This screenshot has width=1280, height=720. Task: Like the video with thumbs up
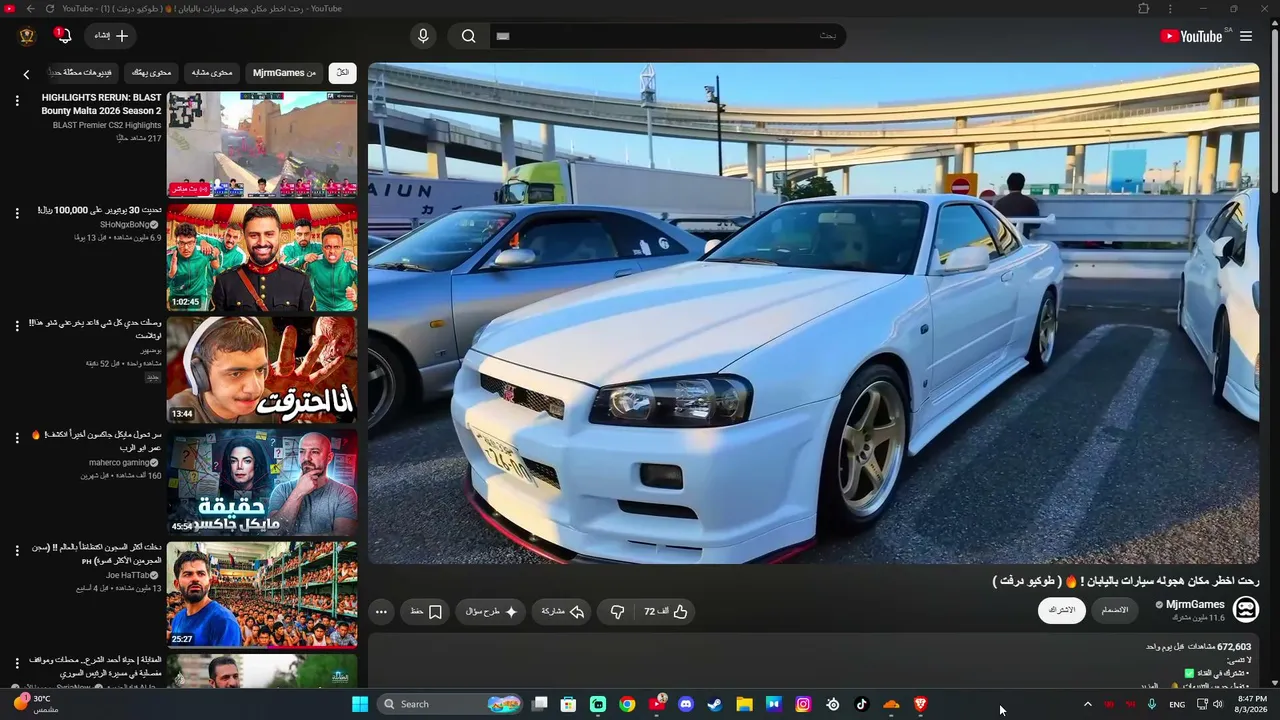666,612
